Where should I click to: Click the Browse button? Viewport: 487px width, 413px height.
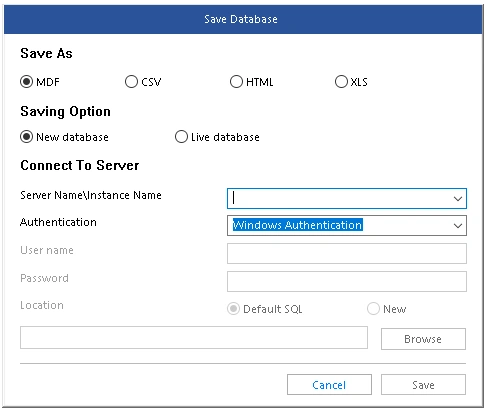coord(423,339)
